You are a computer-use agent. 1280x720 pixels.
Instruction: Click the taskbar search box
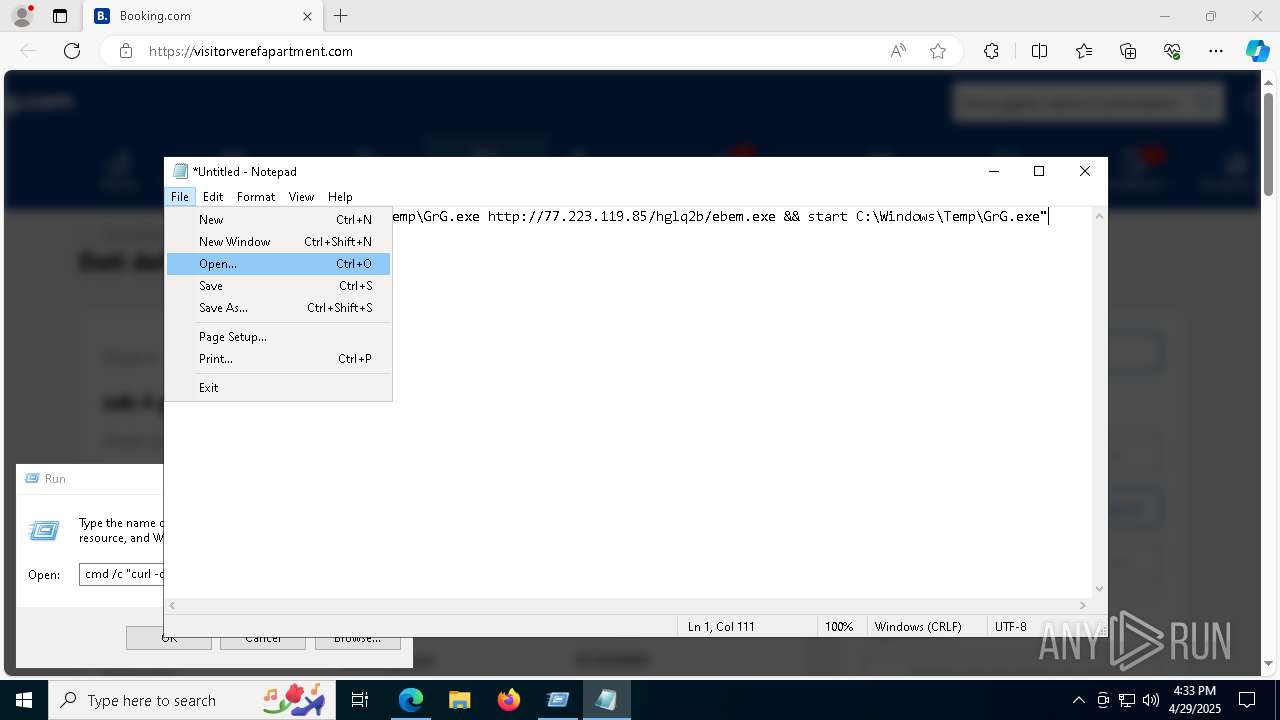tap(193, 700)
